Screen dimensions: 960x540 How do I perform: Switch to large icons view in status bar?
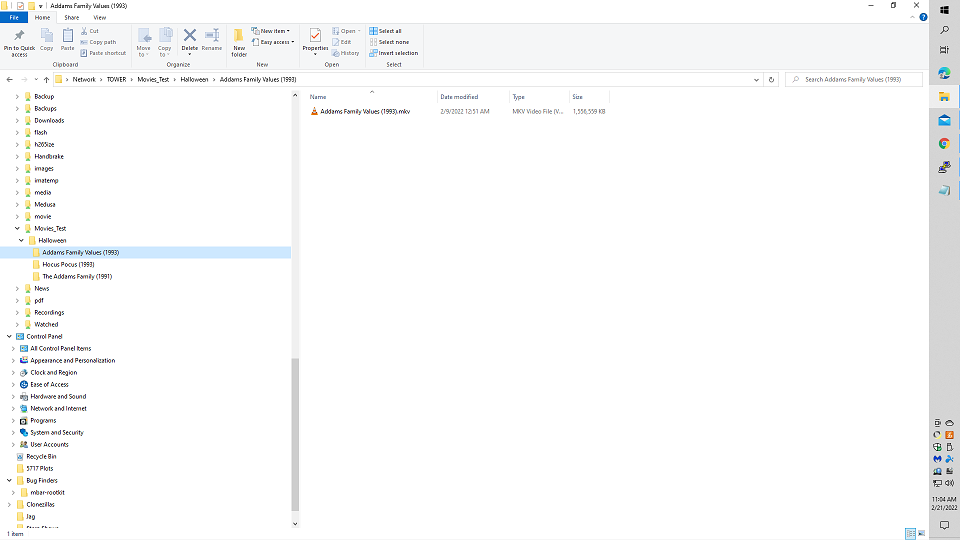920,534
